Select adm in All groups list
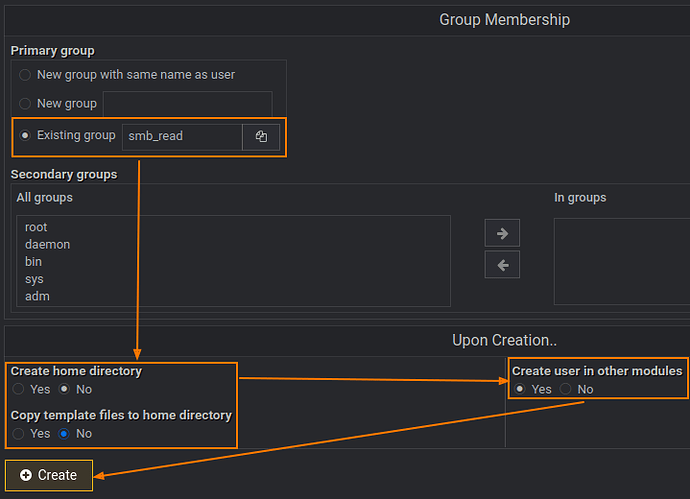Screen dimensions: 690x499 pyautogui.click(x=37, y=296)
